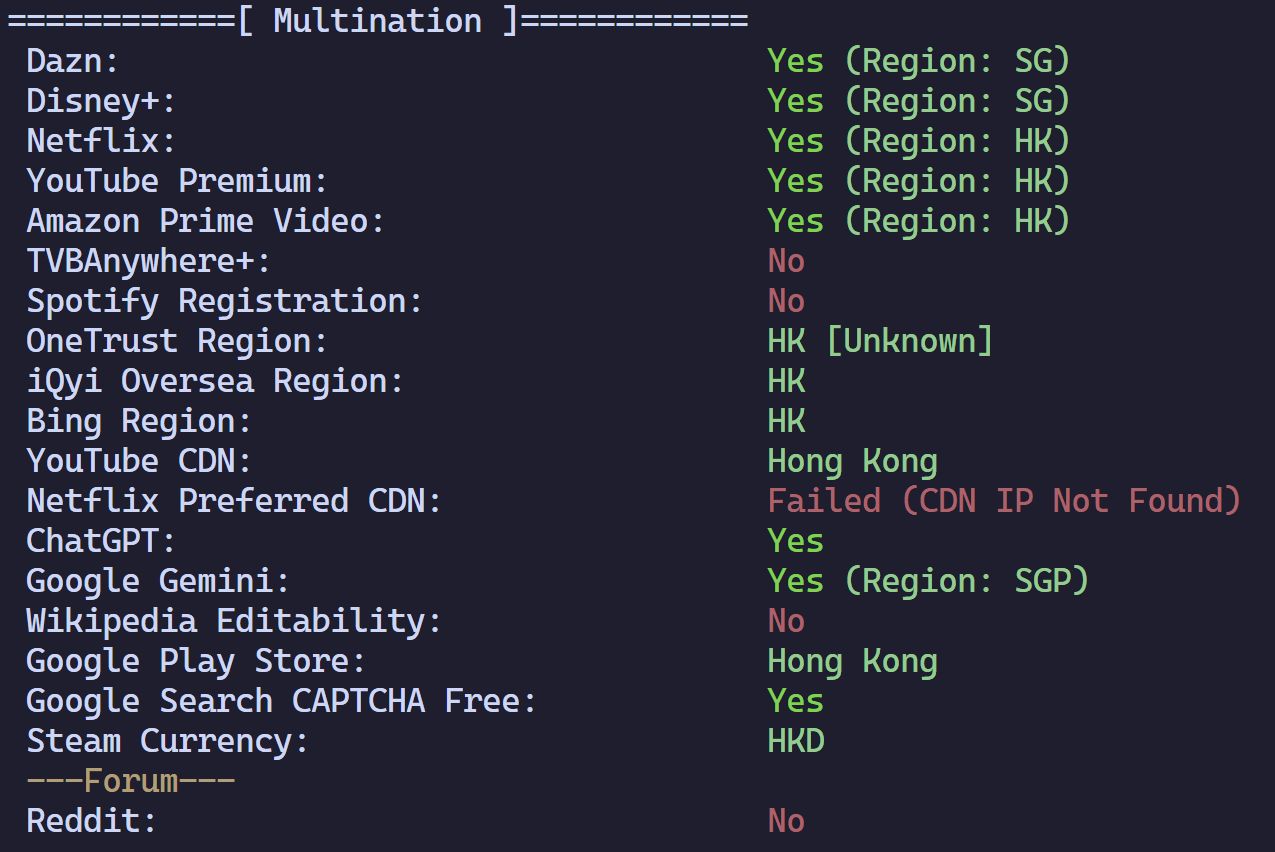This screenshot has width=1275, height=852.
Task: Click the red No beside TVBAnywhere+
Action: pos(786,261)
